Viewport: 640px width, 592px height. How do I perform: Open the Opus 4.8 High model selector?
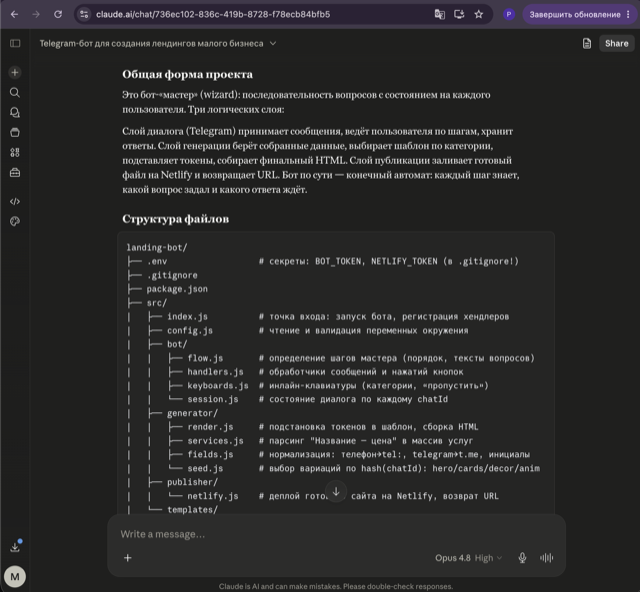(x=468, y=558)
